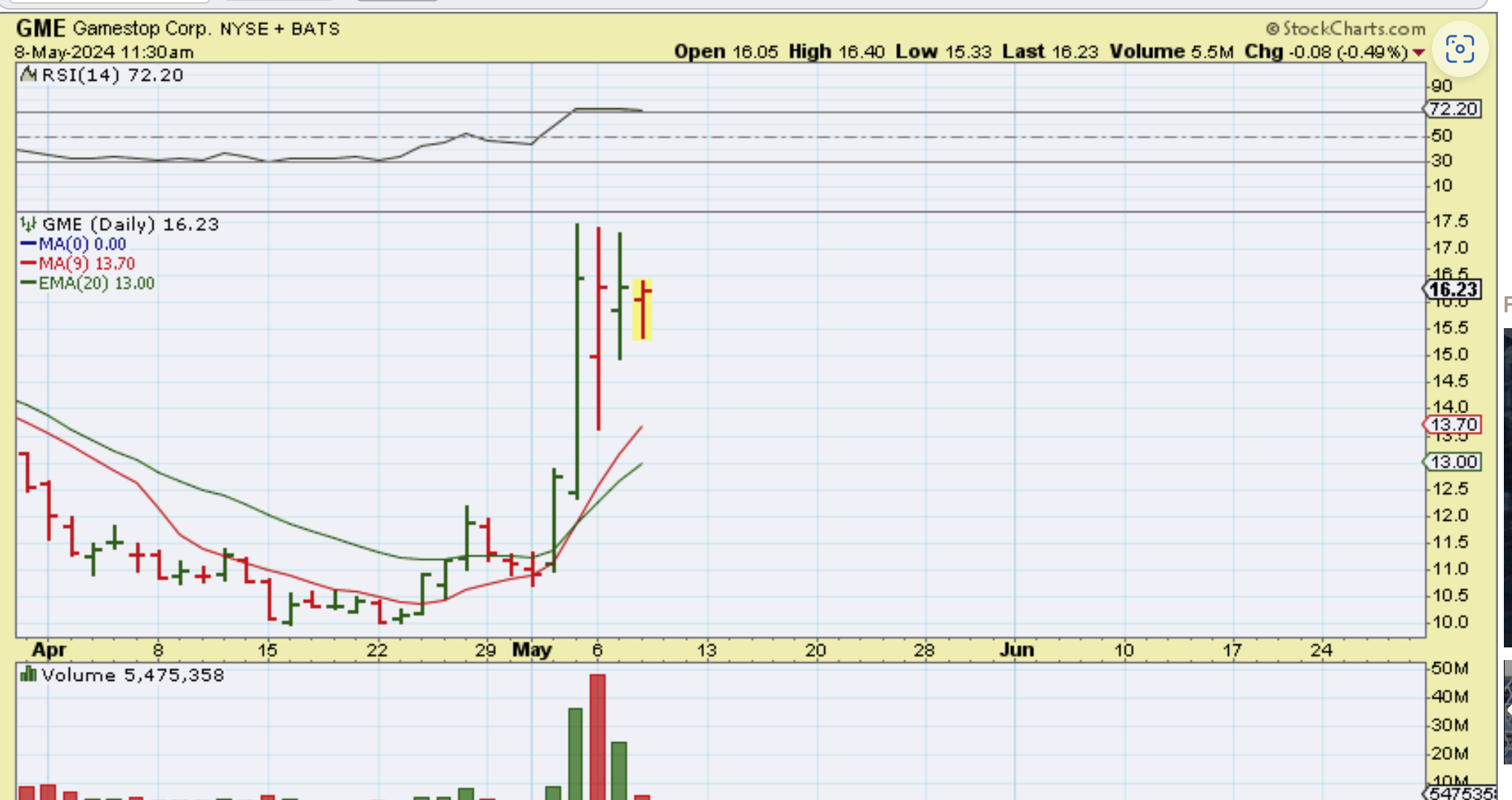The height and width of the screenshot is (800, 1512).
Task: Select the MA(9) 13.70 legend entry
Action: 86,264
